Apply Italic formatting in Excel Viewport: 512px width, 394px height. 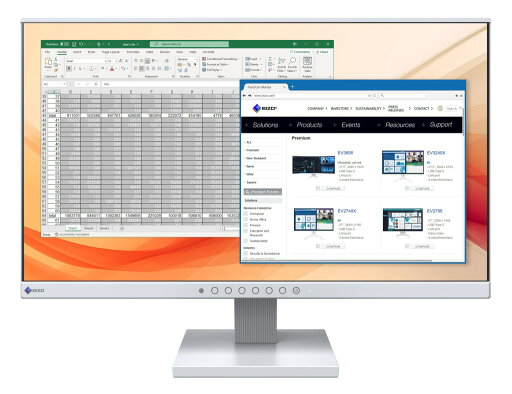(75, 69)
